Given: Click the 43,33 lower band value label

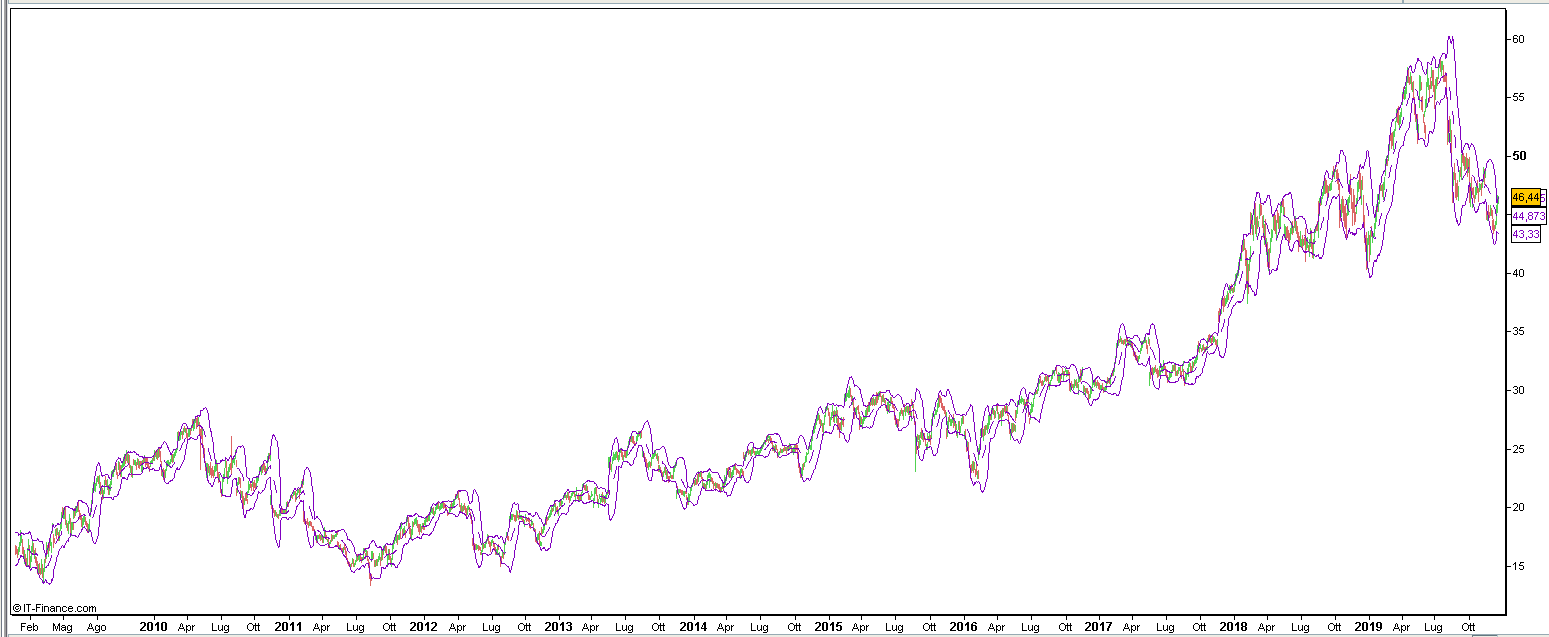Looking at the screenshot, I should pos(1525,234).
